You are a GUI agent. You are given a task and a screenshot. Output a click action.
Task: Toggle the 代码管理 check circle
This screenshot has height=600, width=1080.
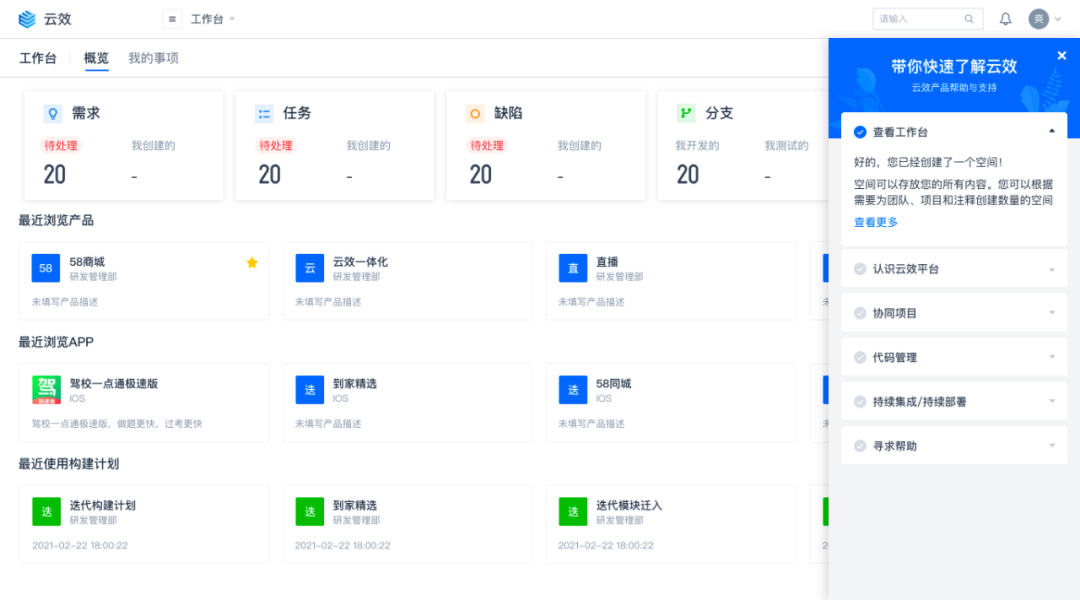[x=860, y=358]
